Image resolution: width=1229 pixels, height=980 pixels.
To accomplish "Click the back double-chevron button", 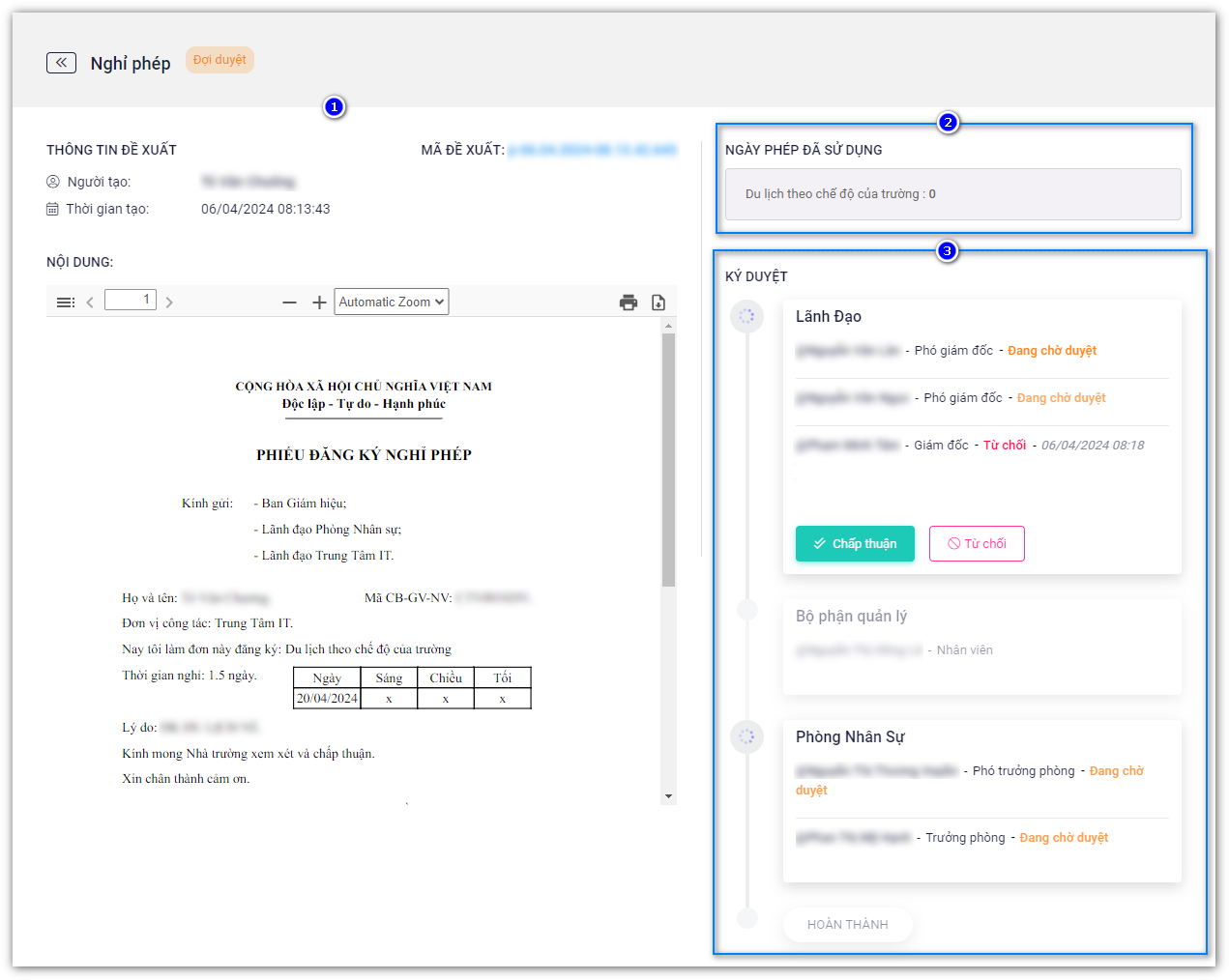I will pos(61,63).
